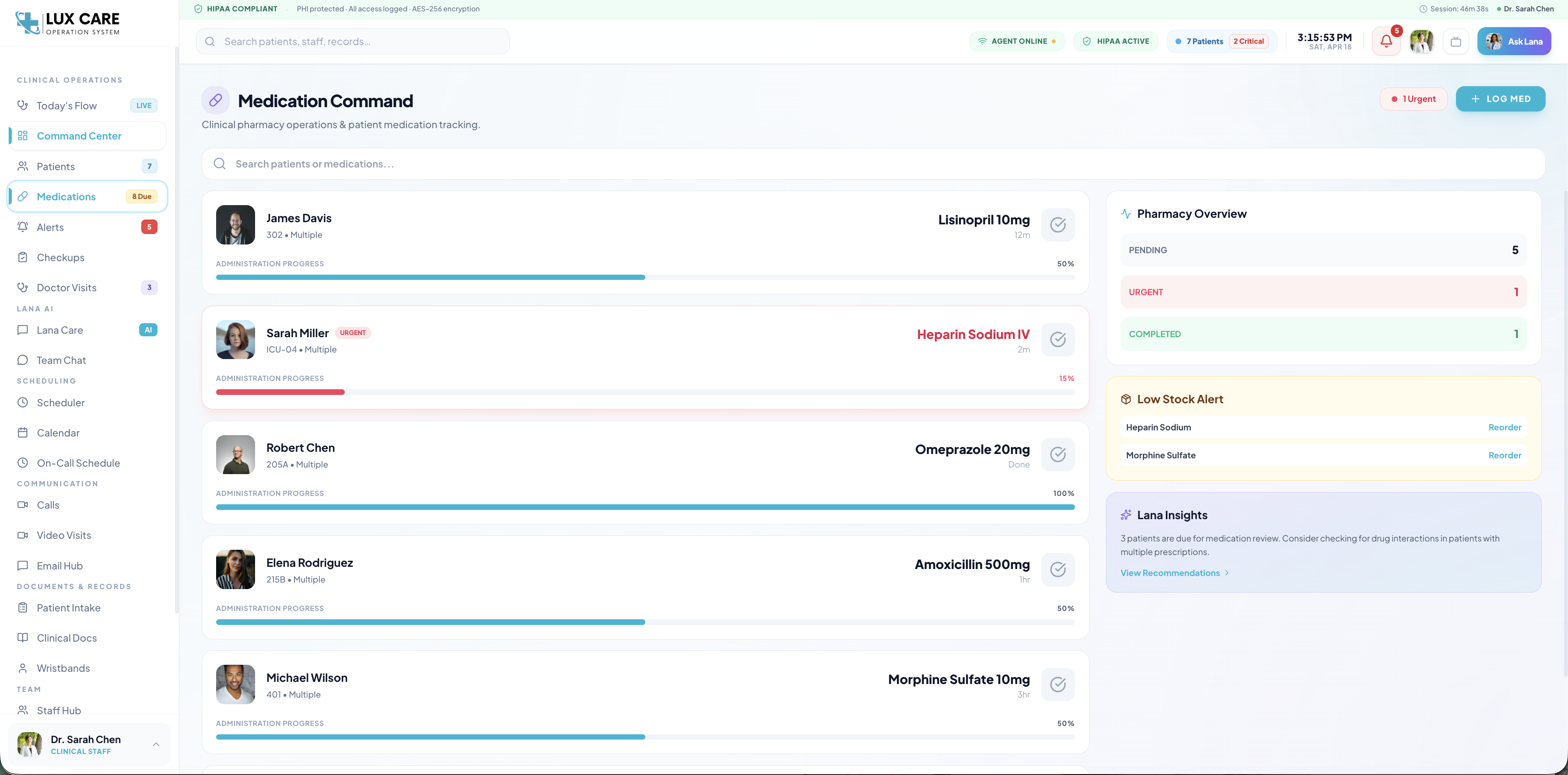Click the Lana Insights sparkle icon
The image size is (1568, 775).
[x=1126, y=515]
